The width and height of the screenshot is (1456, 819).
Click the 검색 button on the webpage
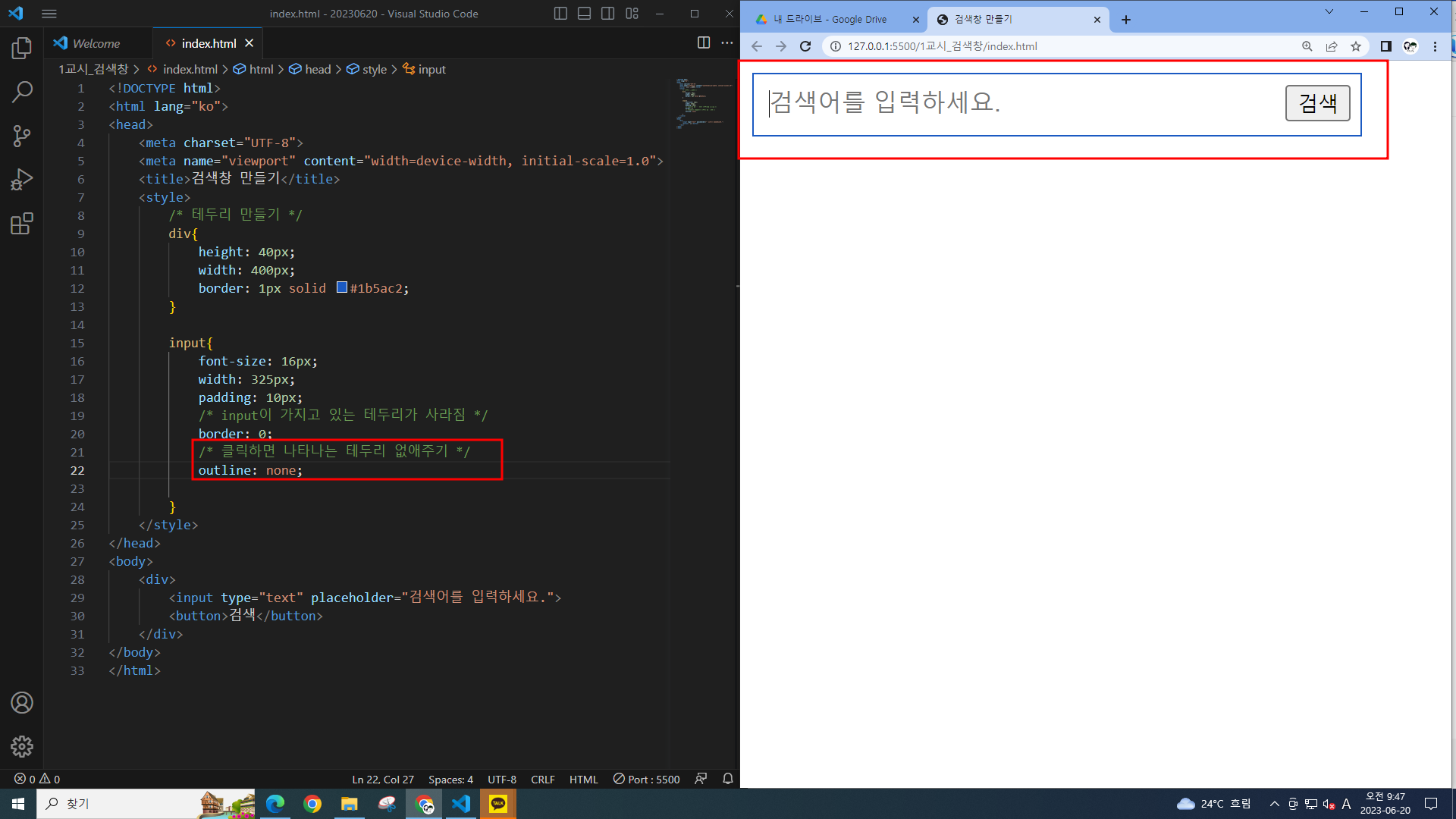pos(1317,103)
